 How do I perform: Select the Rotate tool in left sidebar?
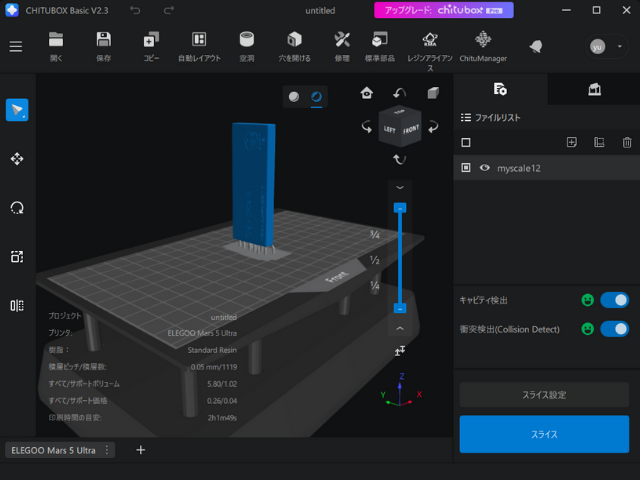click(17, 208)
